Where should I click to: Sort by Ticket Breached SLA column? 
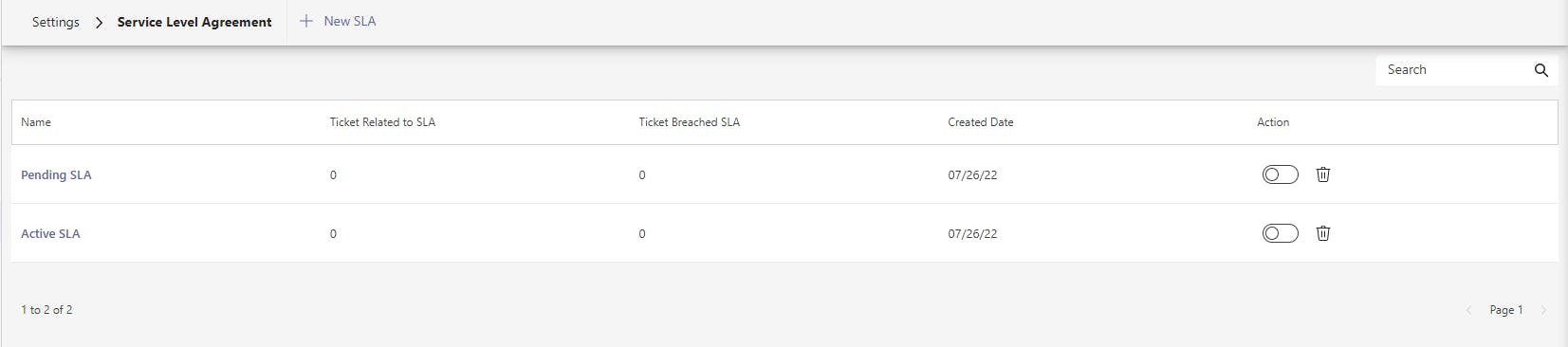pyautogui.click(x=689, y=122)
